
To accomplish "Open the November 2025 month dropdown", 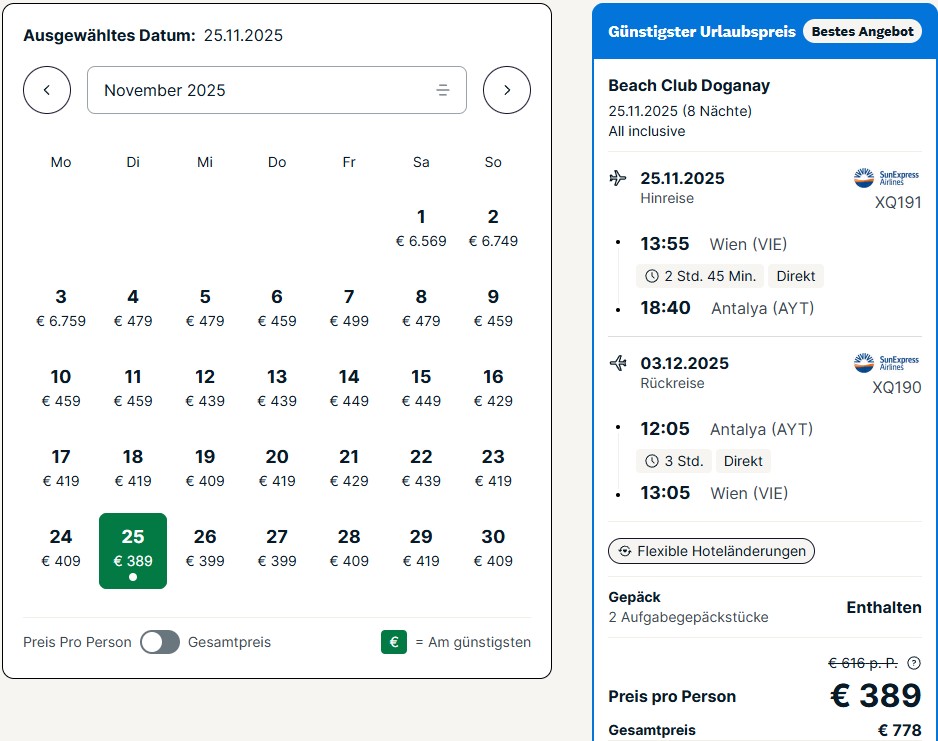I will coord(276,90).
